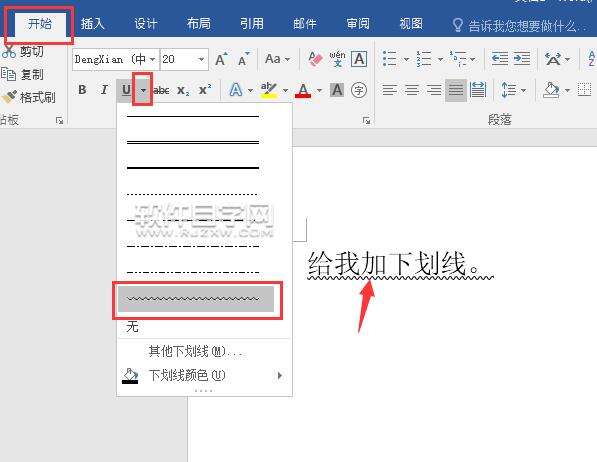Decrease font size with the shrink-font icon

coord(244,59)
